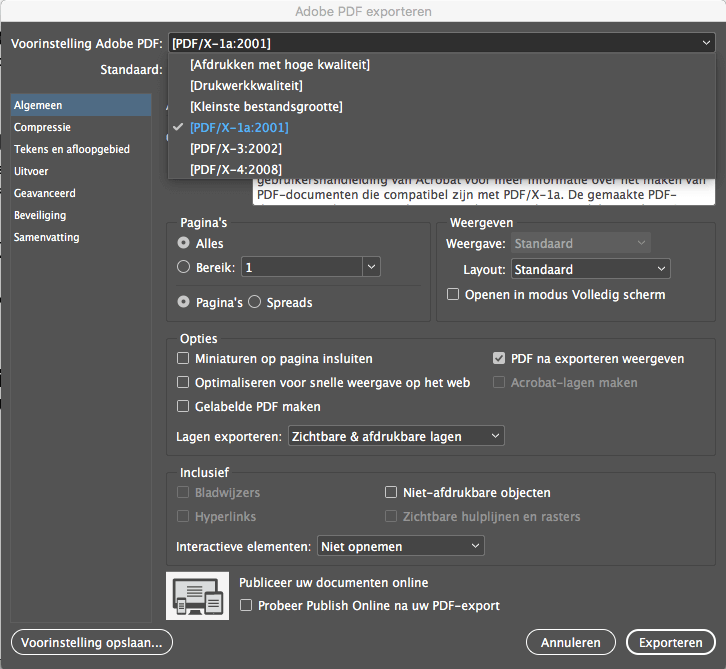The width and height of the screenshot is (726, 669).
Task: Click the Bereik page range field
Action: (x=302, y=267)
